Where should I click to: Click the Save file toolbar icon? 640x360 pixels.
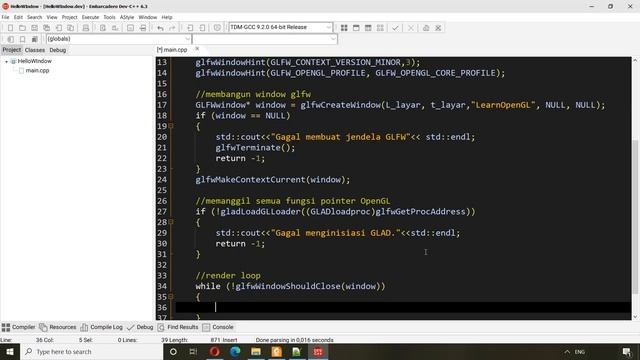34,28
